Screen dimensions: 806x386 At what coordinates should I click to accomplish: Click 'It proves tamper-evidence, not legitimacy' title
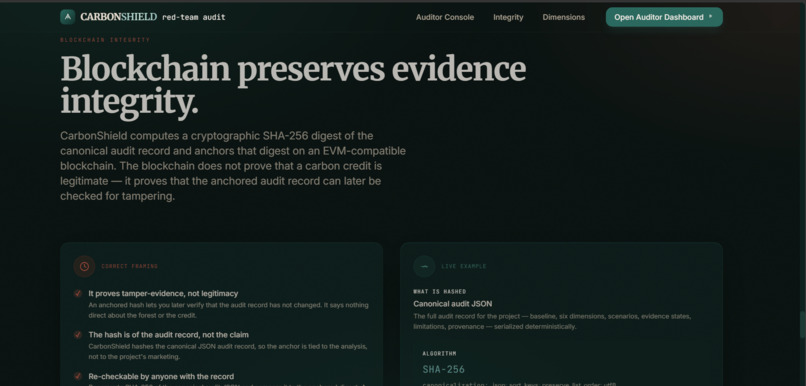tap(163, 293)
